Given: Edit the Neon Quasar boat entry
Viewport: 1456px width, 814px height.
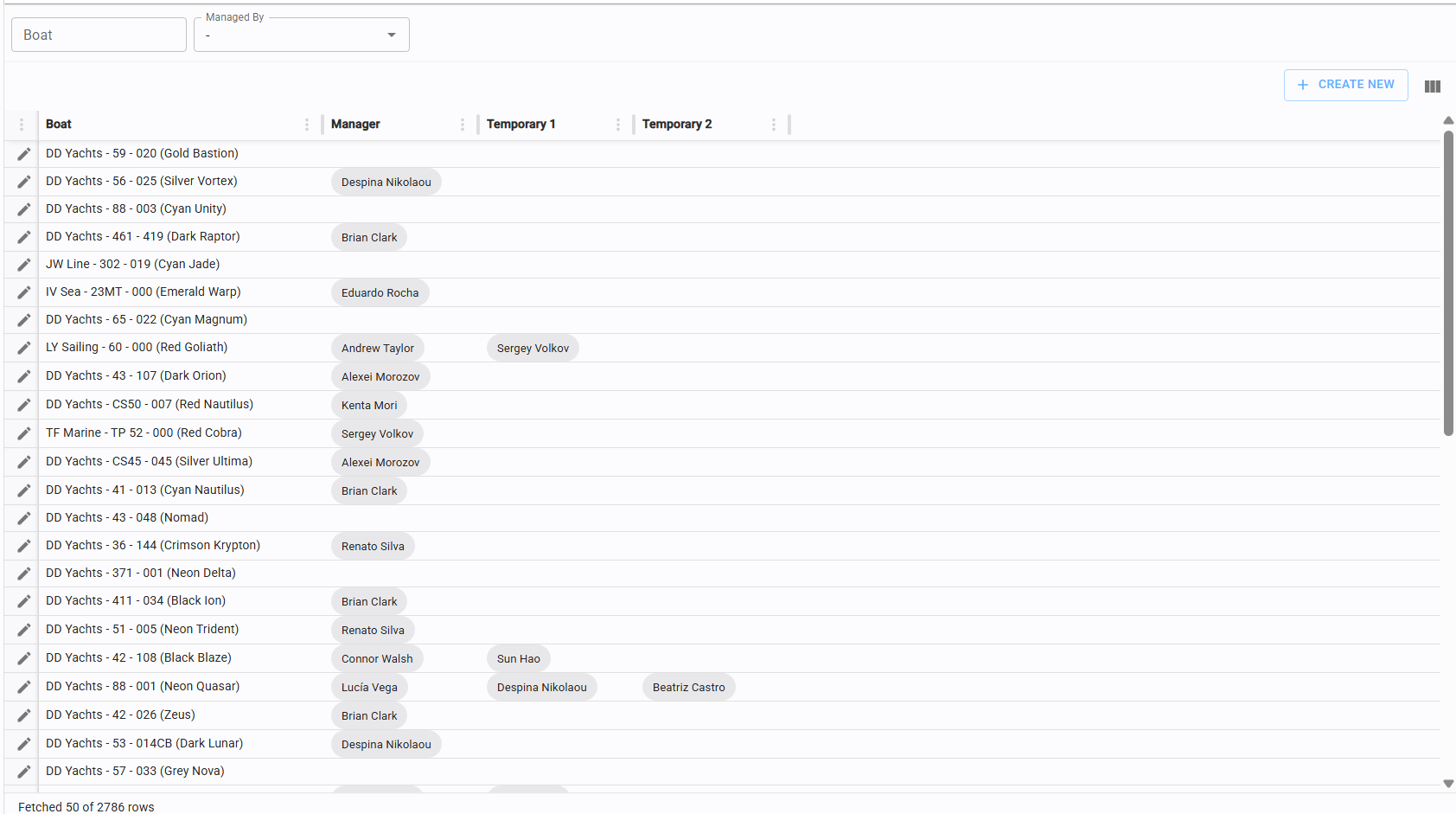Looking at the screenshot, I should (x=24, y=687).
